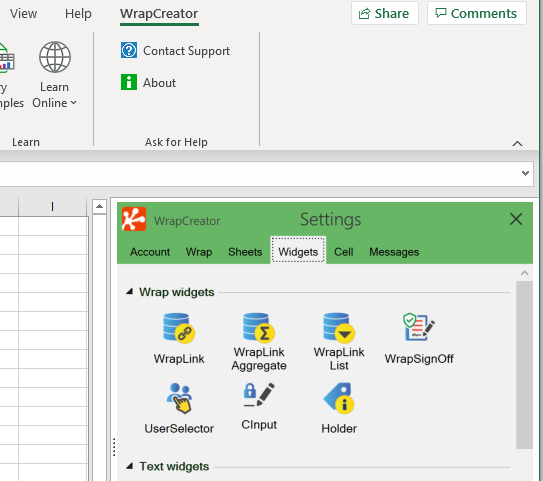543x481 pixels.
Task: Select column I header
Action: 52,207
